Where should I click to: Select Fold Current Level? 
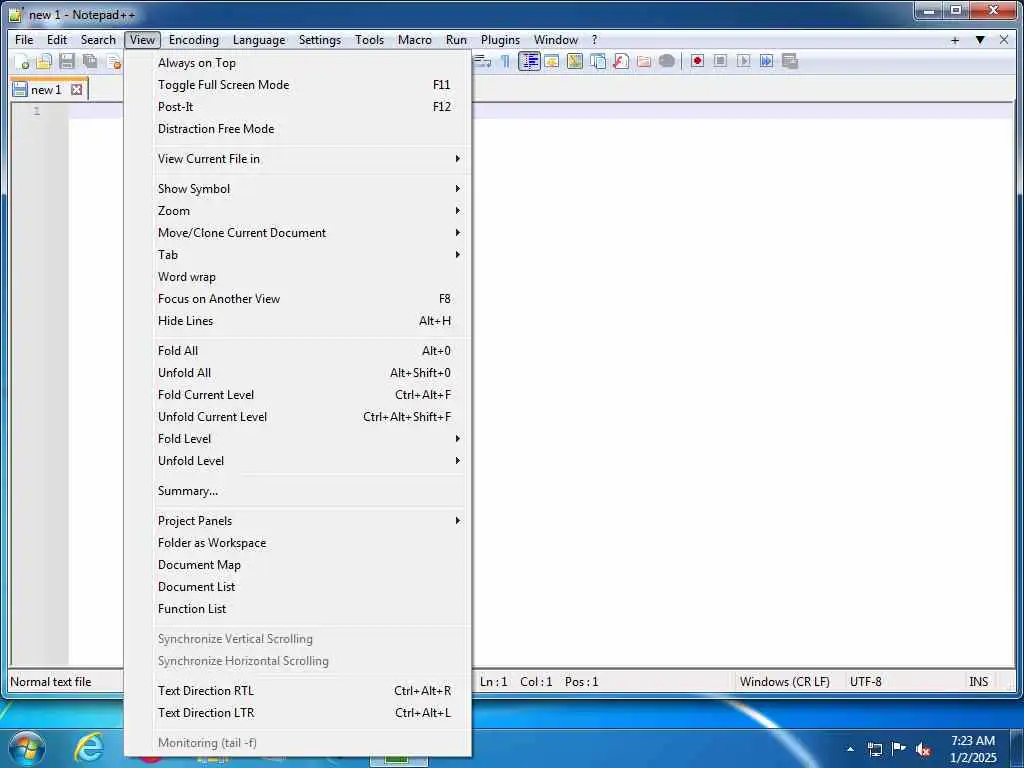[x=298, y=395]
